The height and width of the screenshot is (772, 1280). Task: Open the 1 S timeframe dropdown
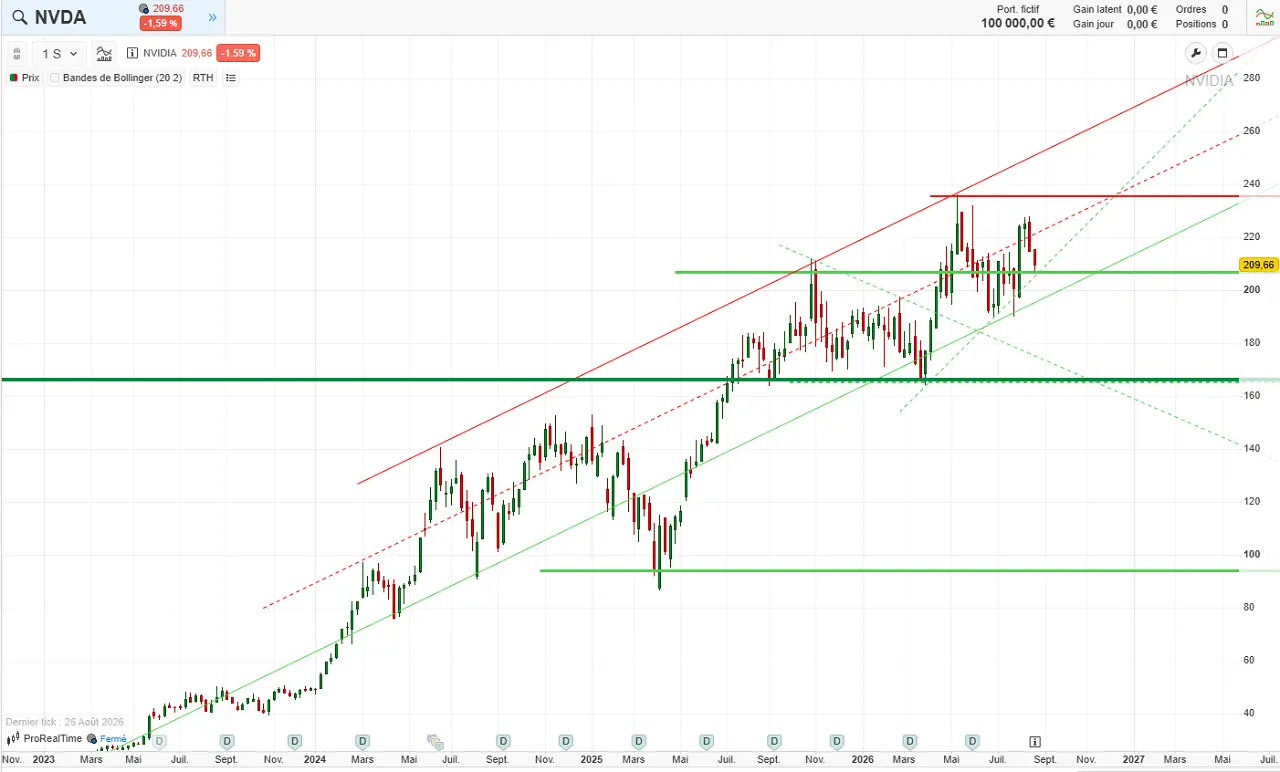tap(59, 54)
